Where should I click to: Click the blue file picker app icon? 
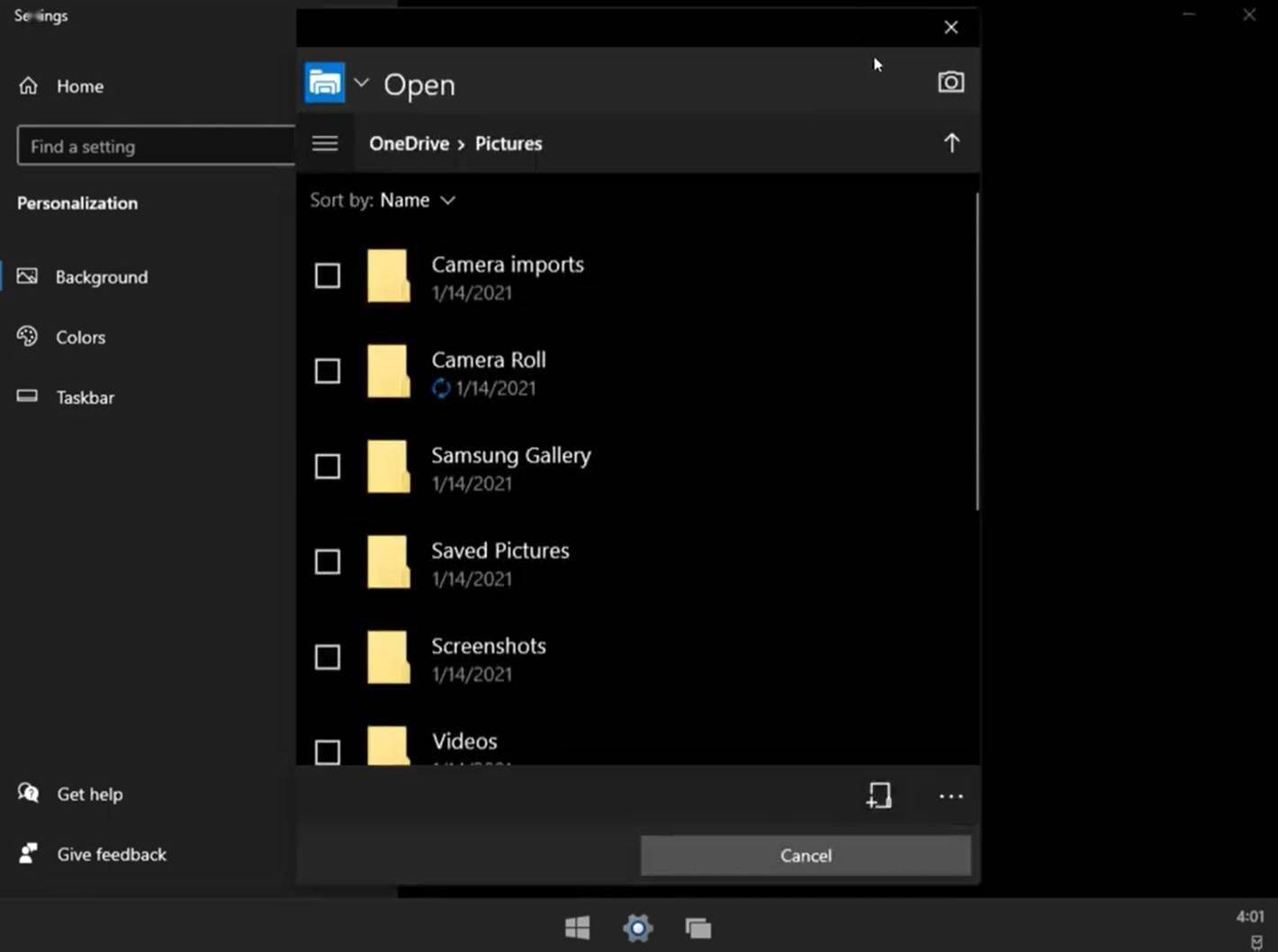pos(325,83)
